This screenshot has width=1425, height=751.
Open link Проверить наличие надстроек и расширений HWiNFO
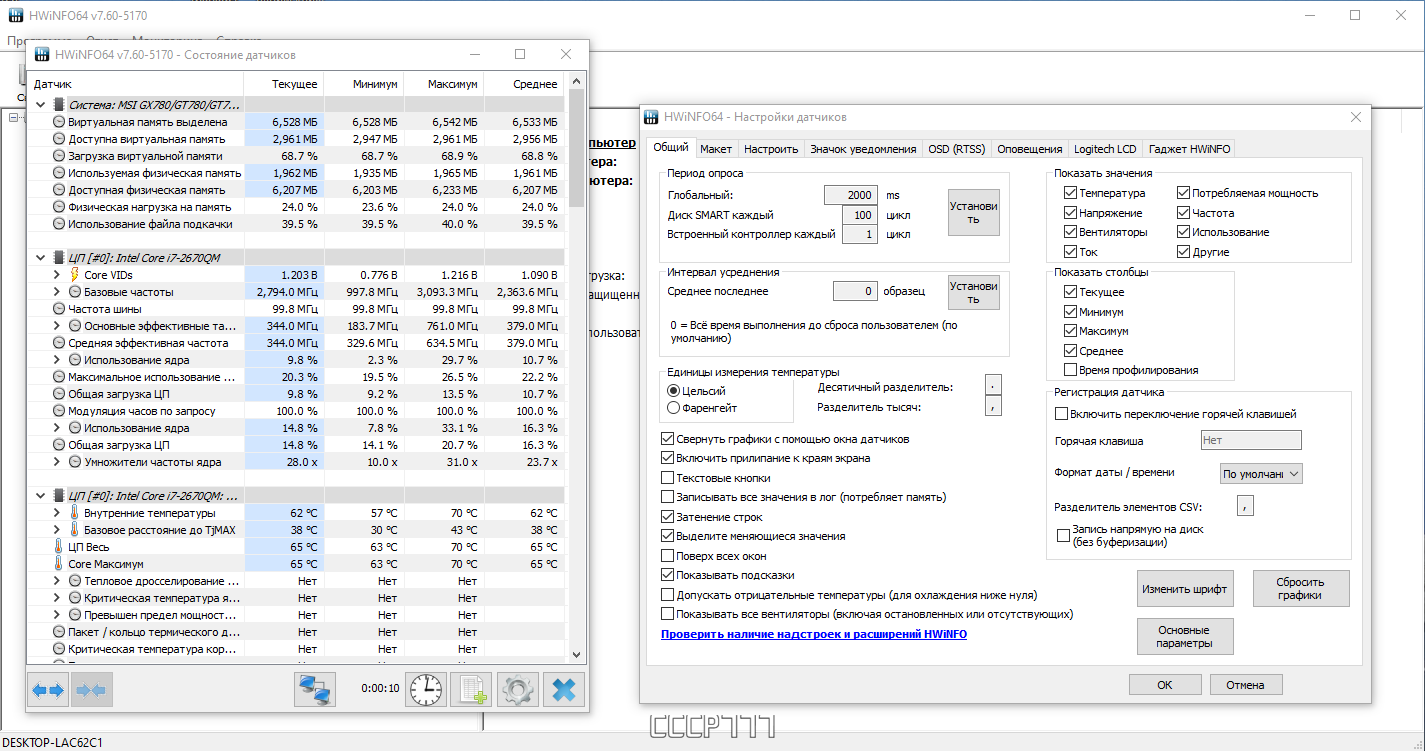pyautogui.click(x=814, y=634)
